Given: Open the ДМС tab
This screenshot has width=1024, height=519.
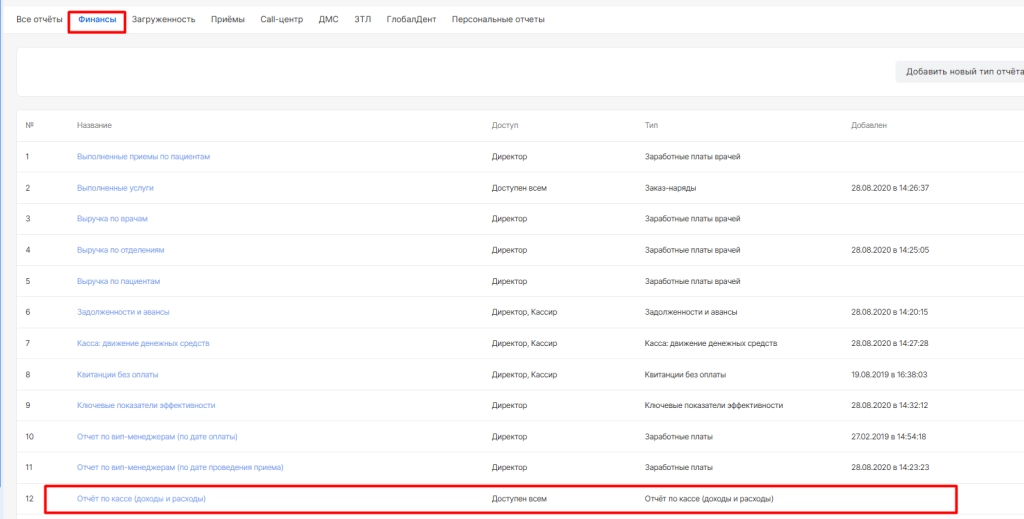Looking at the screenshot, I should (328, 20).
